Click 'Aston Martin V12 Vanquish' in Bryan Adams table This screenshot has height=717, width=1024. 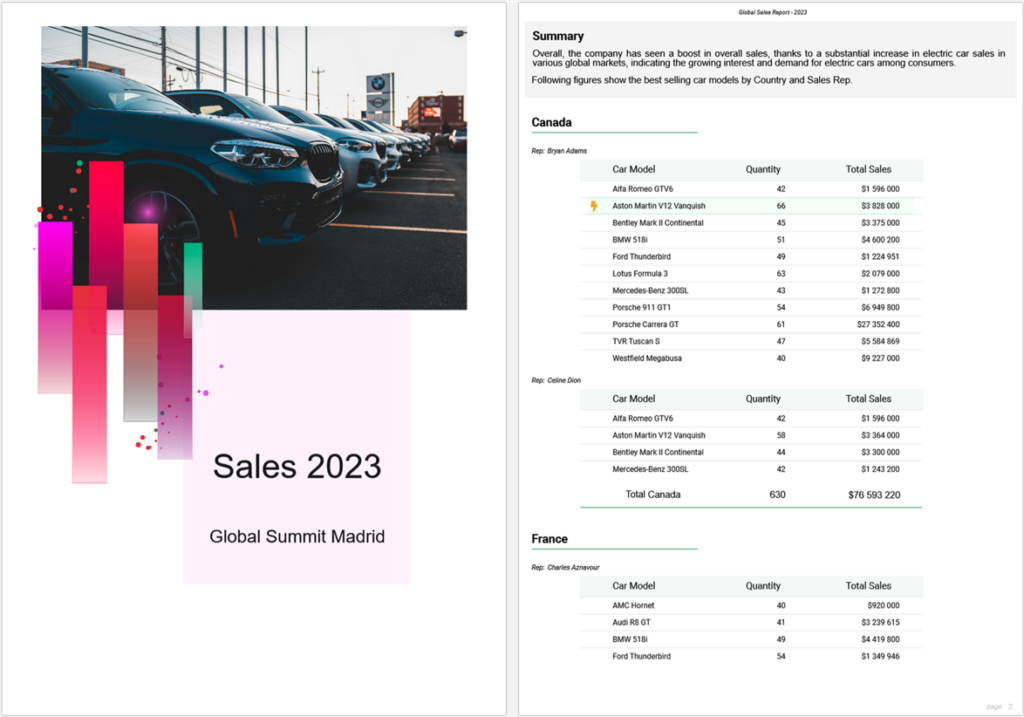click(658, 206)
